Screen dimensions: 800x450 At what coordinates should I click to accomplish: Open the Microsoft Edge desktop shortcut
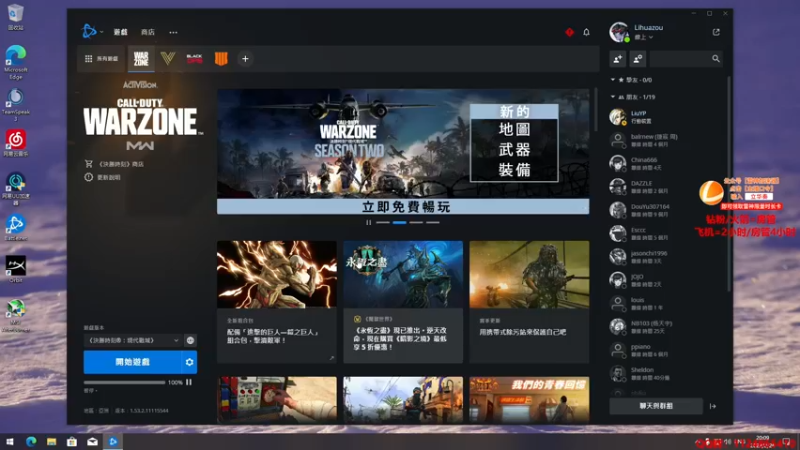point(15,62)
